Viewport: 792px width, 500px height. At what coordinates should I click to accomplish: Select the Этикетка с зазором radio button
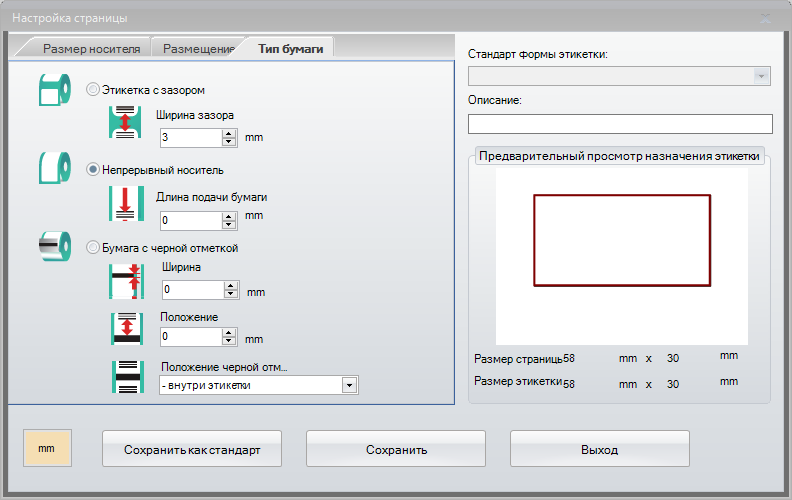92,90
